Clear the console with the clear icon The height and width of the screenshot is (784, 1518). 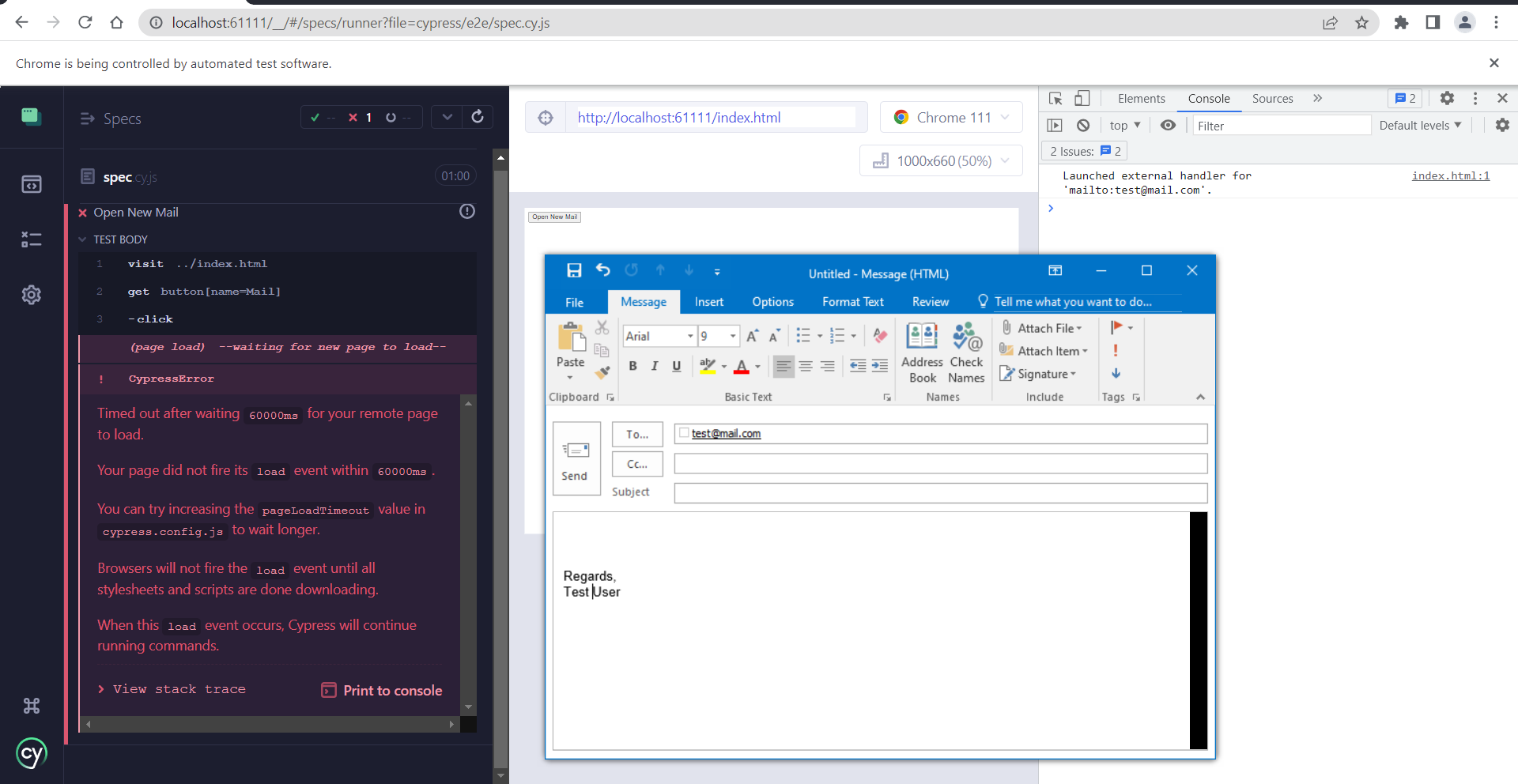click(x=1082, y=125)
